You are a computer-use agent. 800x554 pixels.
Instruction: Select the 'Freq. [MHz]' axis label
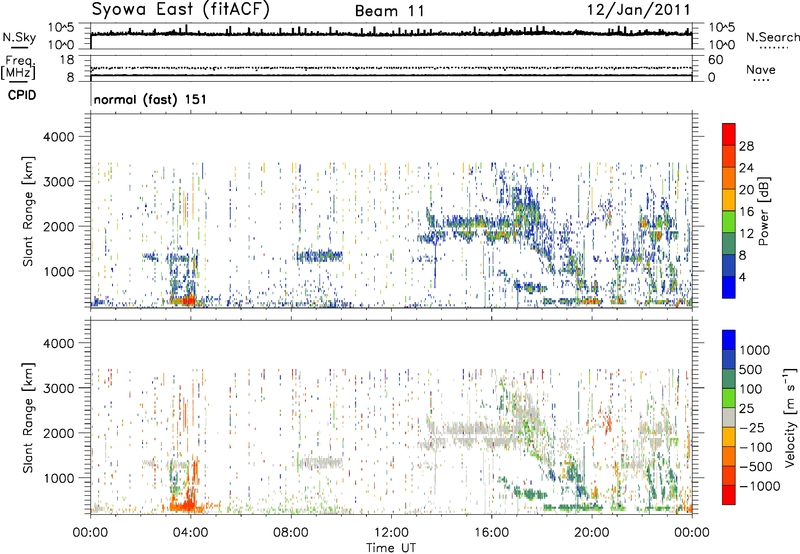point(19,68)
